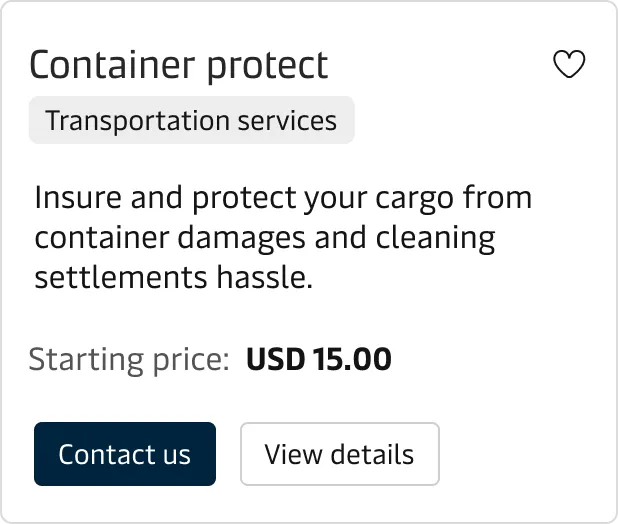Toggle the wishlist heart outline
618x524 pixels.
point(569,65)
